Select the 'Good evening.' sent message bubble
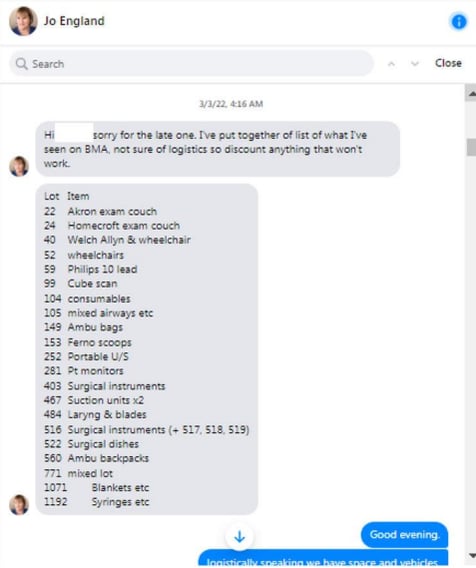This screenshot has height=568, width=476. pos(404,535)
